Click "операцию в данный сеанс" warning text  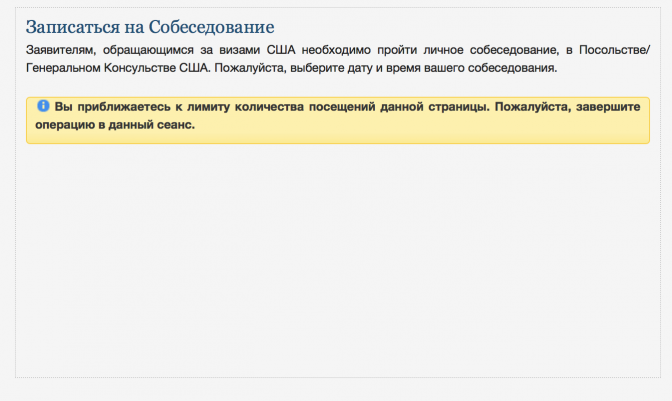point(108,126)
